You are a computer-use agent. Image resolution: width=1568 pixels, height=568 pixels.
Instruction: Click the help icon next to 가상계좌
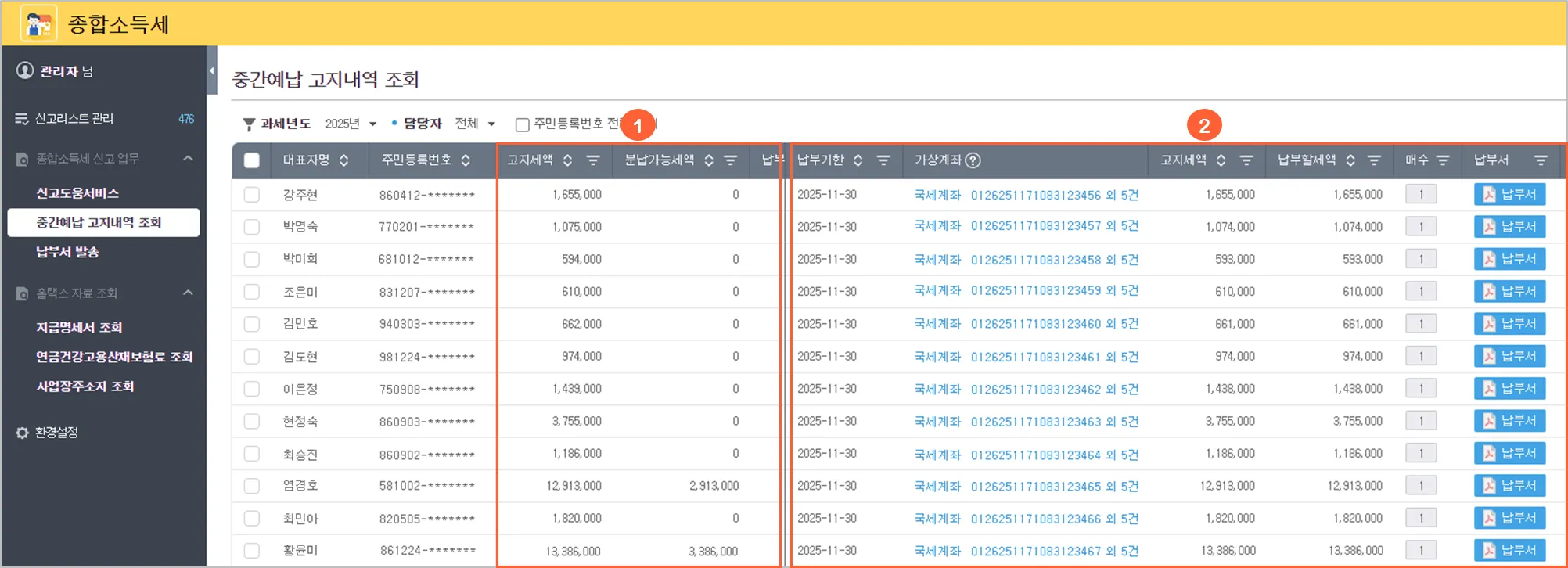tap(973, 160)
